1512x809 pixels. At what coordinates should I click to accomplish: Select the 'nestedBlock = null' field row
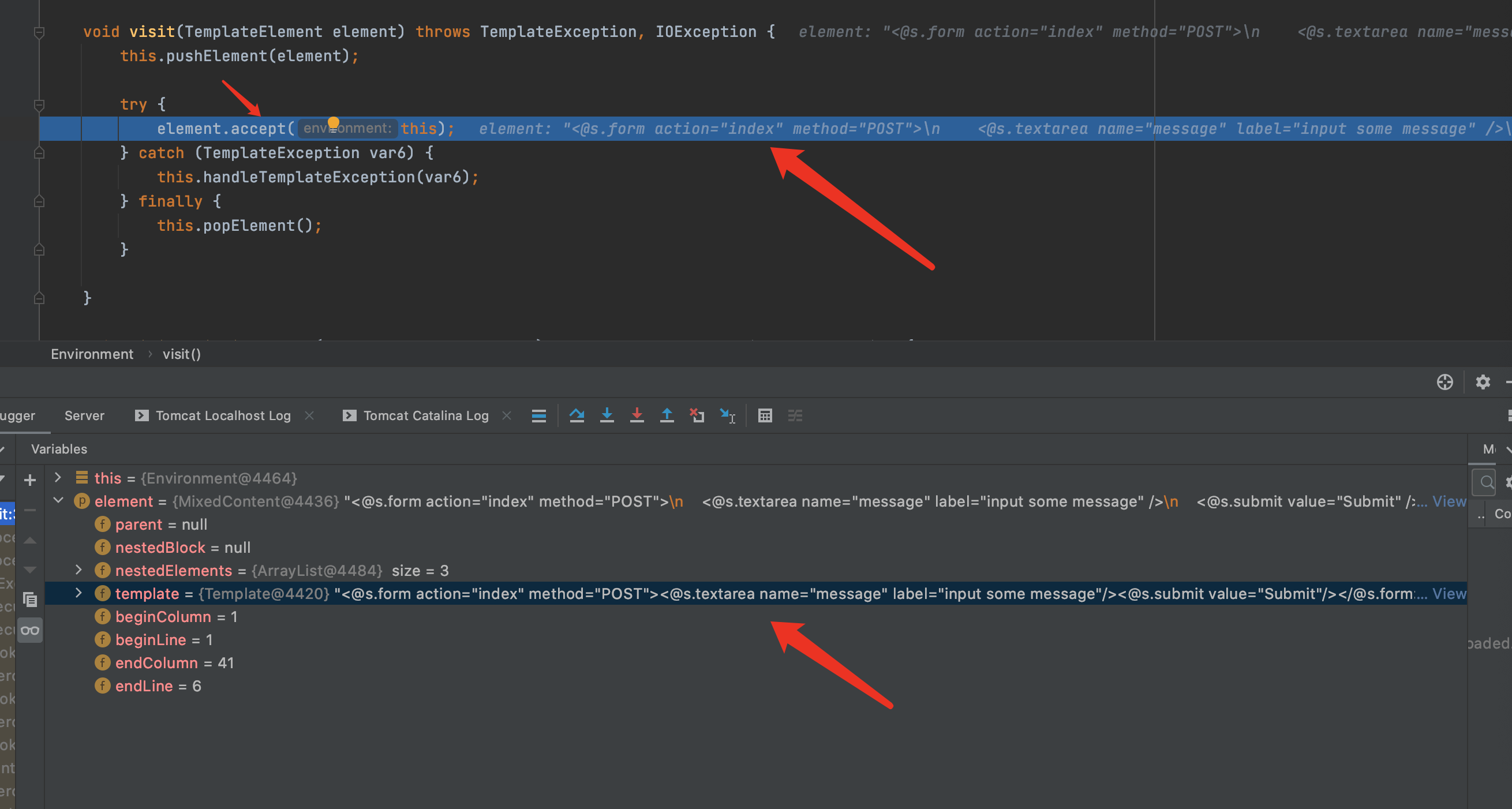[x=756, y=547]
